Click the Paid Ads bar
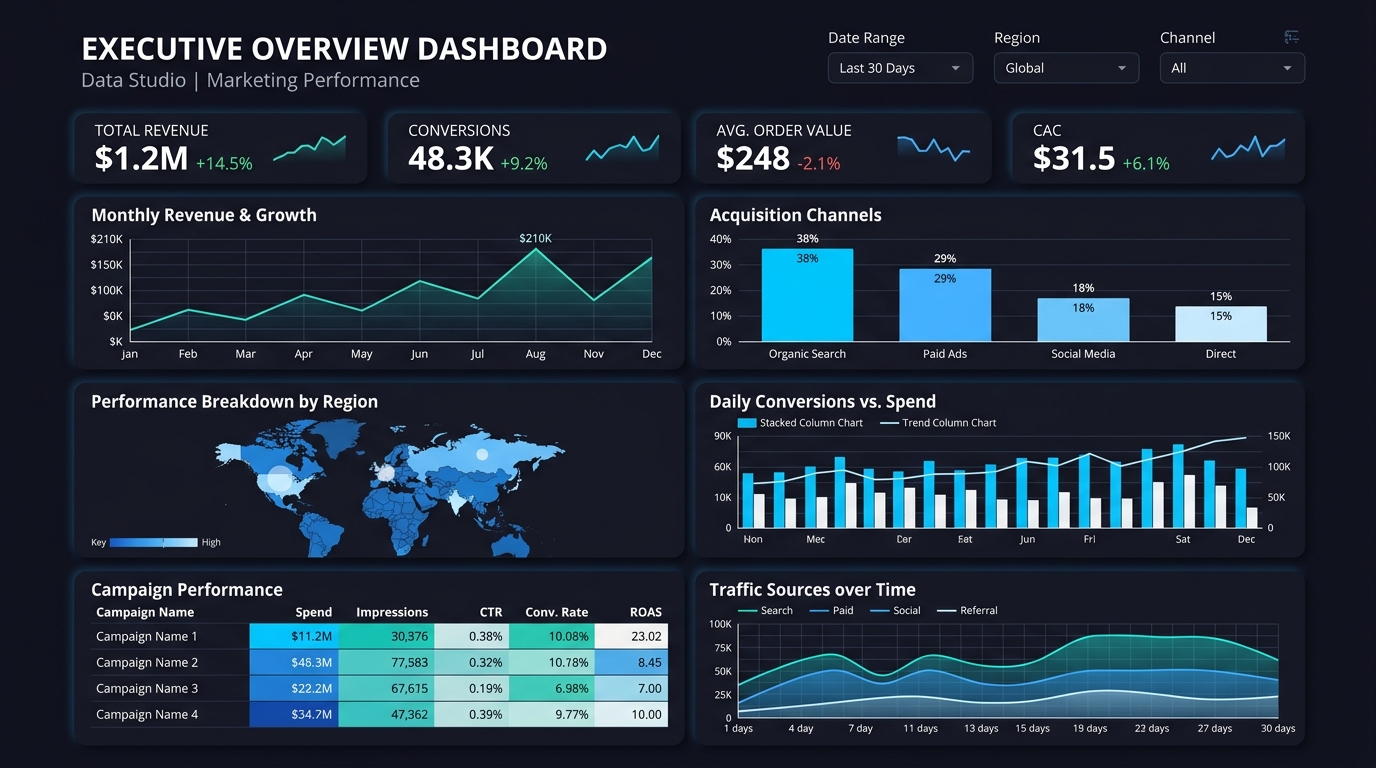The image size is (1376, 768). point(945,305)
